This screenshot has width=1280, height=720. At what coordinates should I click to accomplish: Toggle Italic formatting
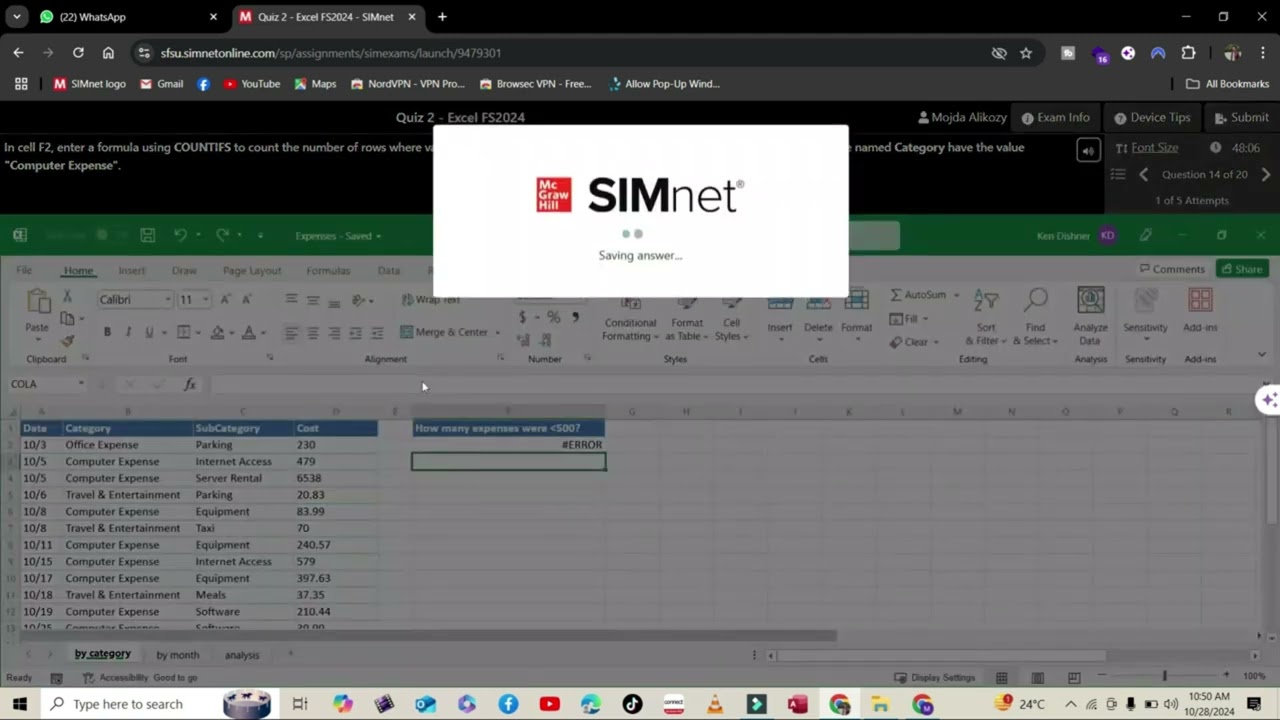coord(128,332)
